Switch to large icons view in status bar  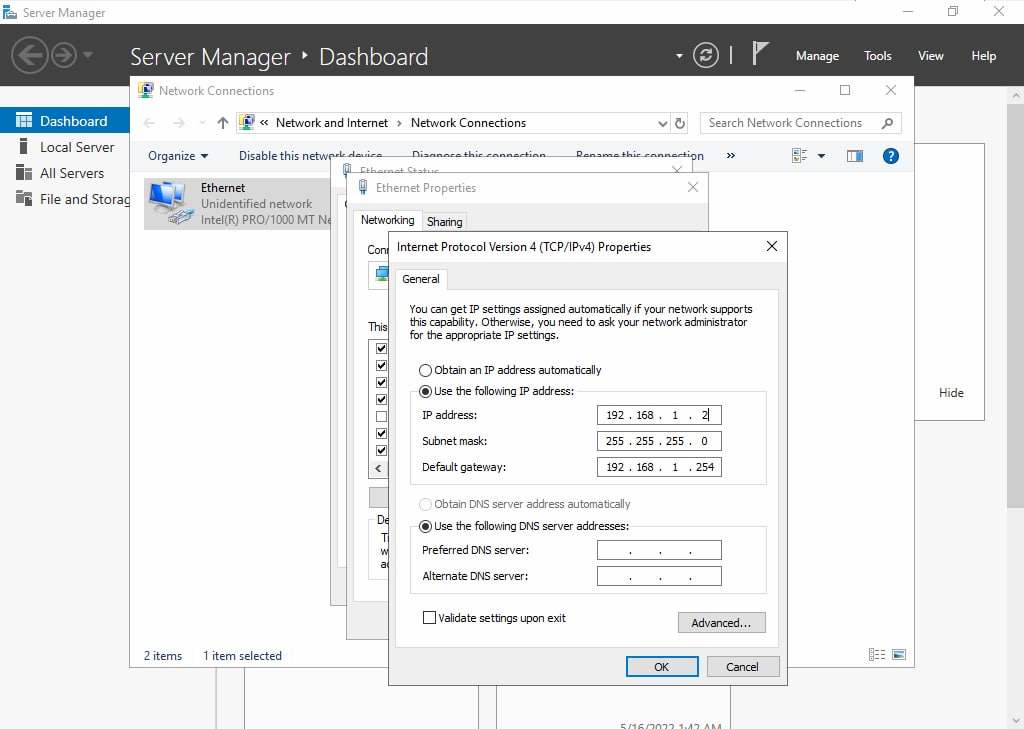(x=899, y=655)
